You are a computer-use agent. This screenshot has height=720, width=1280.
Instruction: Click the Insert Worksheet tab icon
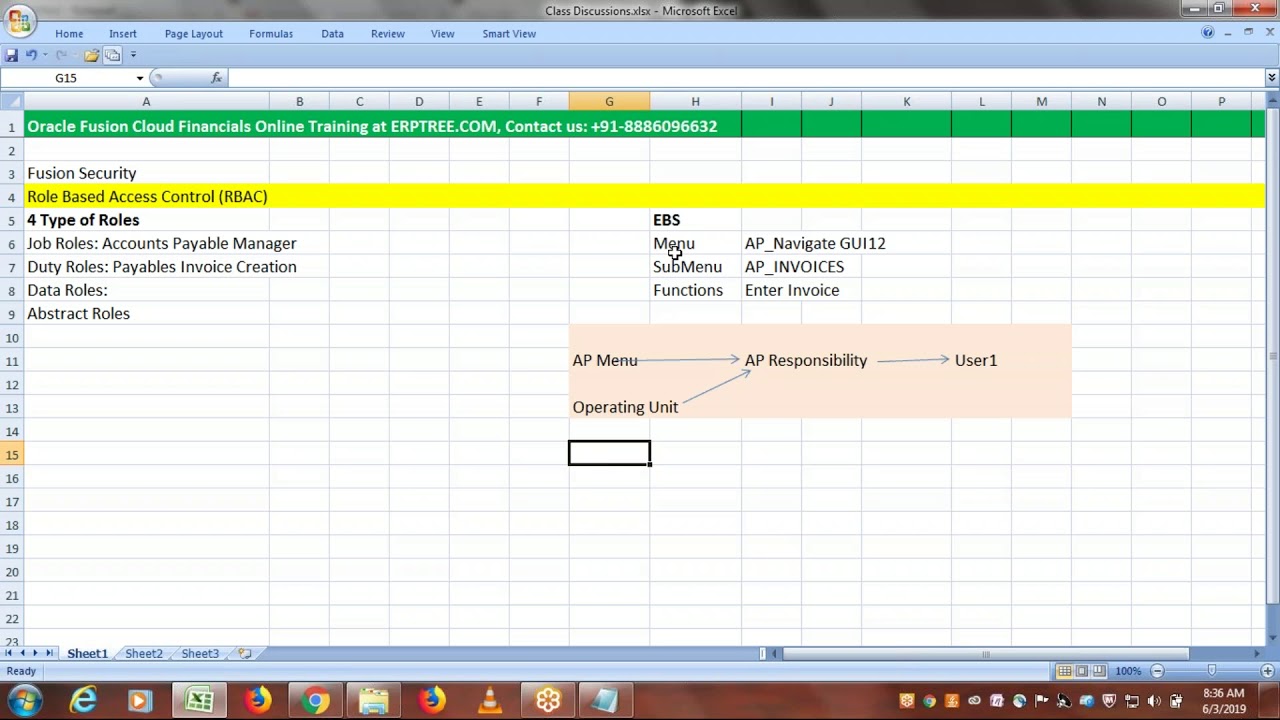[x=244, y=654]
